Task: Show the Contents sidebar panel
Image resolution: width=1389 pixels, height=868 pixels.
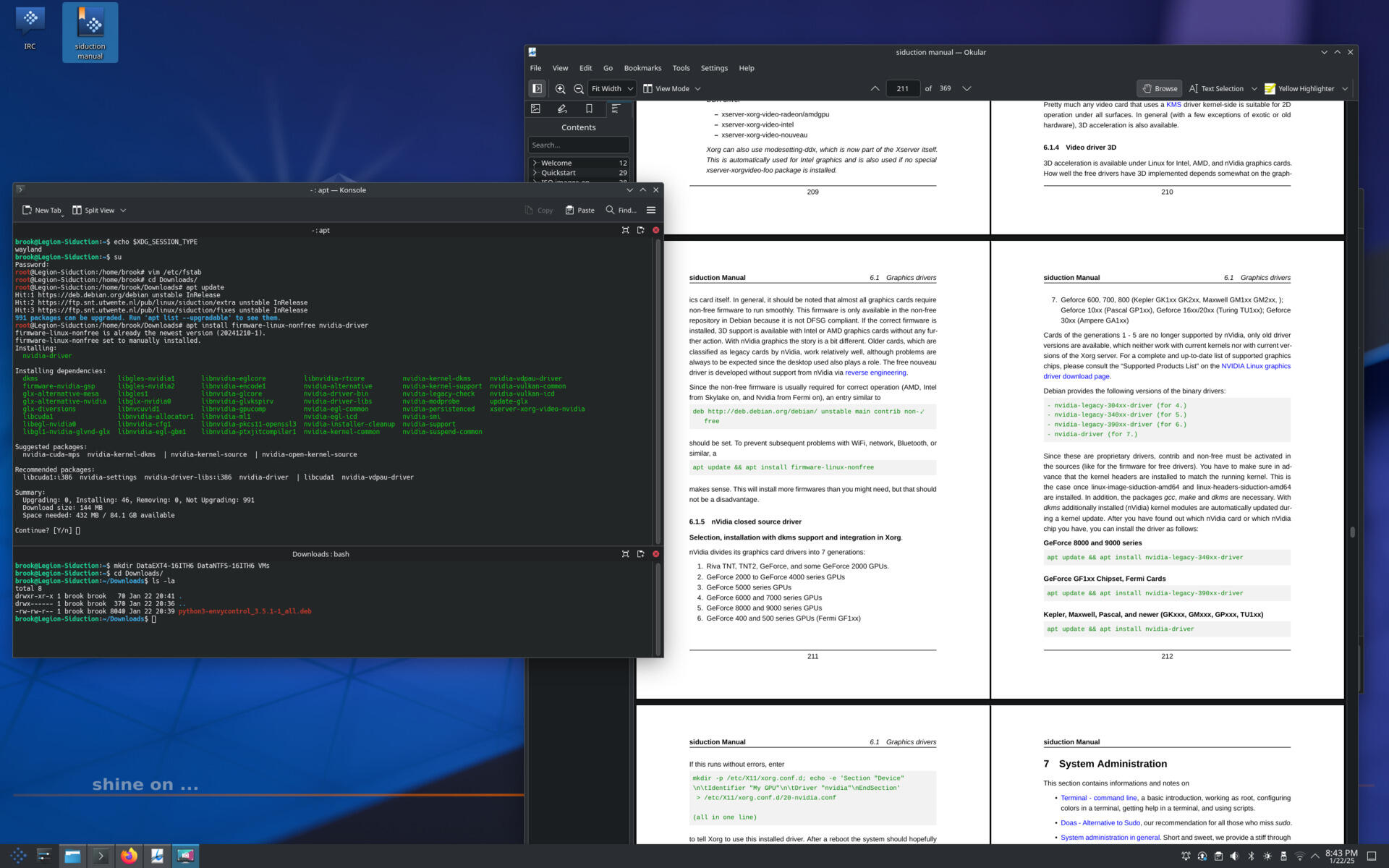Action: point(616,109)
